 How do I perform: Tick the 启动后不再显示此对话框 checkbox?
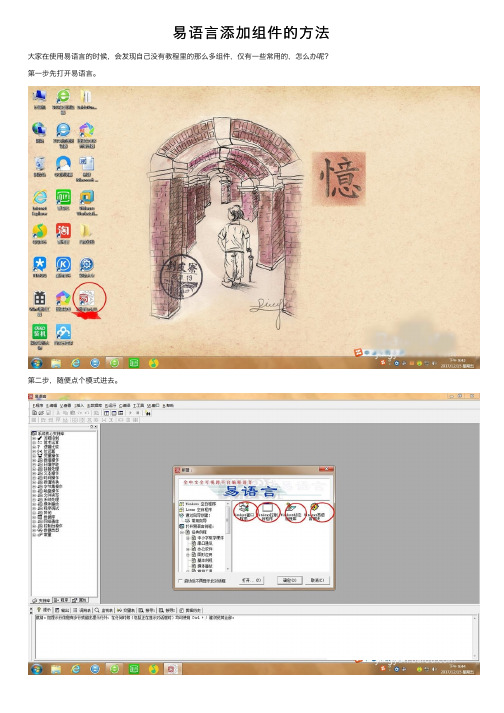point(180,581)
